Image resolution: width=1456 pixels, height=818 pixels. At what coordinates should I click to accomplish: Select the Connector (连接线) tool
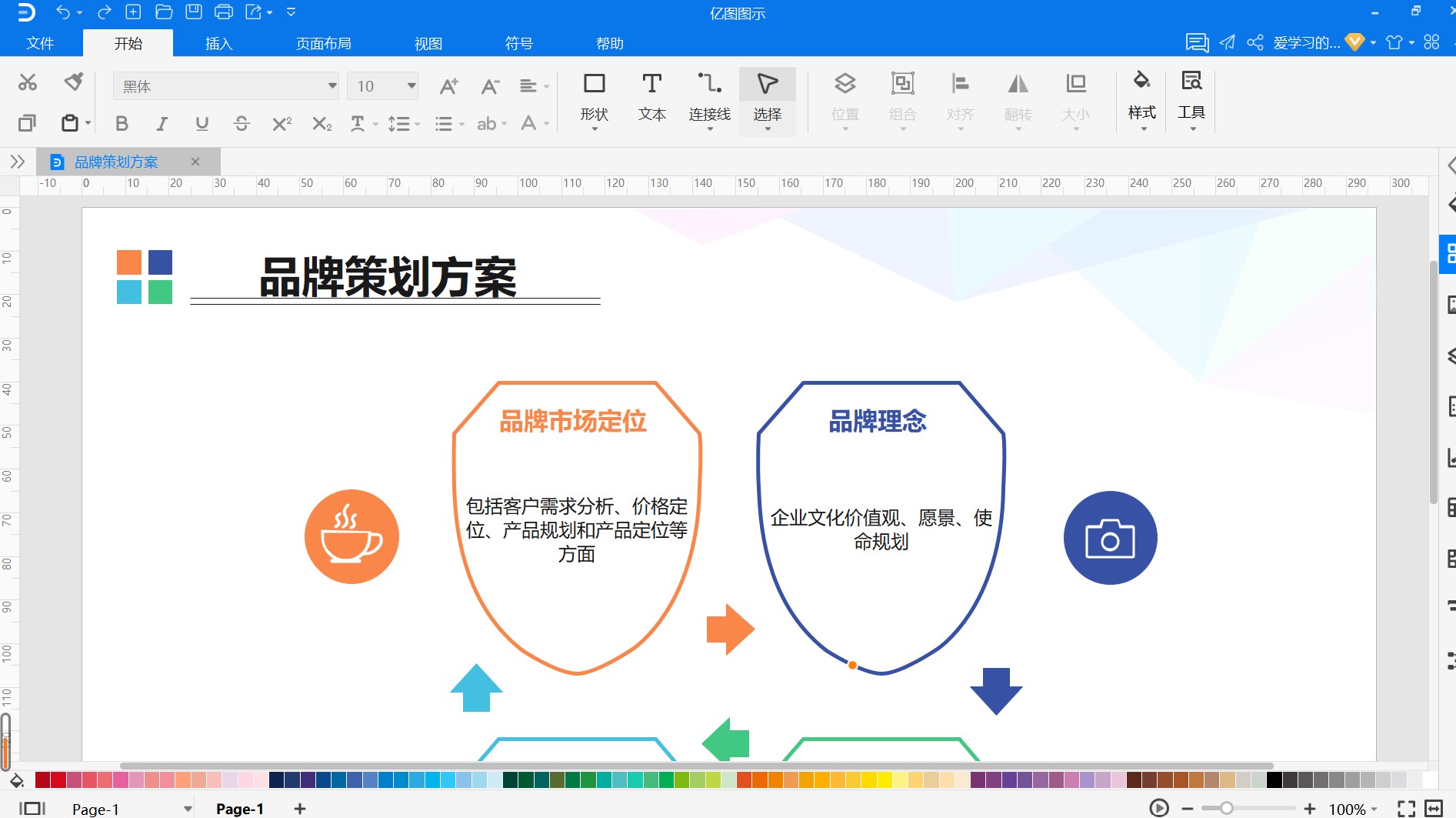pyautogui.click(x=709, y=102)
